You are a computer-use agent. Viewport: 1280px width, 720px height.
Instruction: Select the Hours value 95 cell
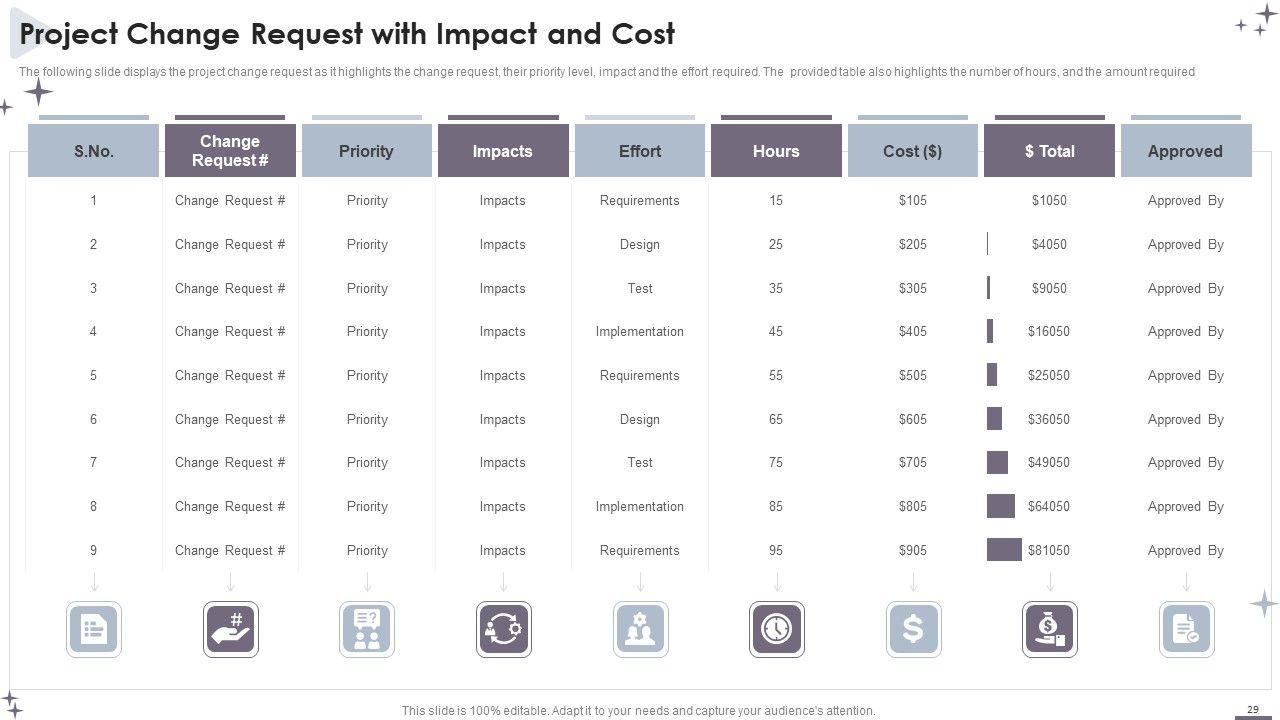pyautogui.click(x=776, y=550)
